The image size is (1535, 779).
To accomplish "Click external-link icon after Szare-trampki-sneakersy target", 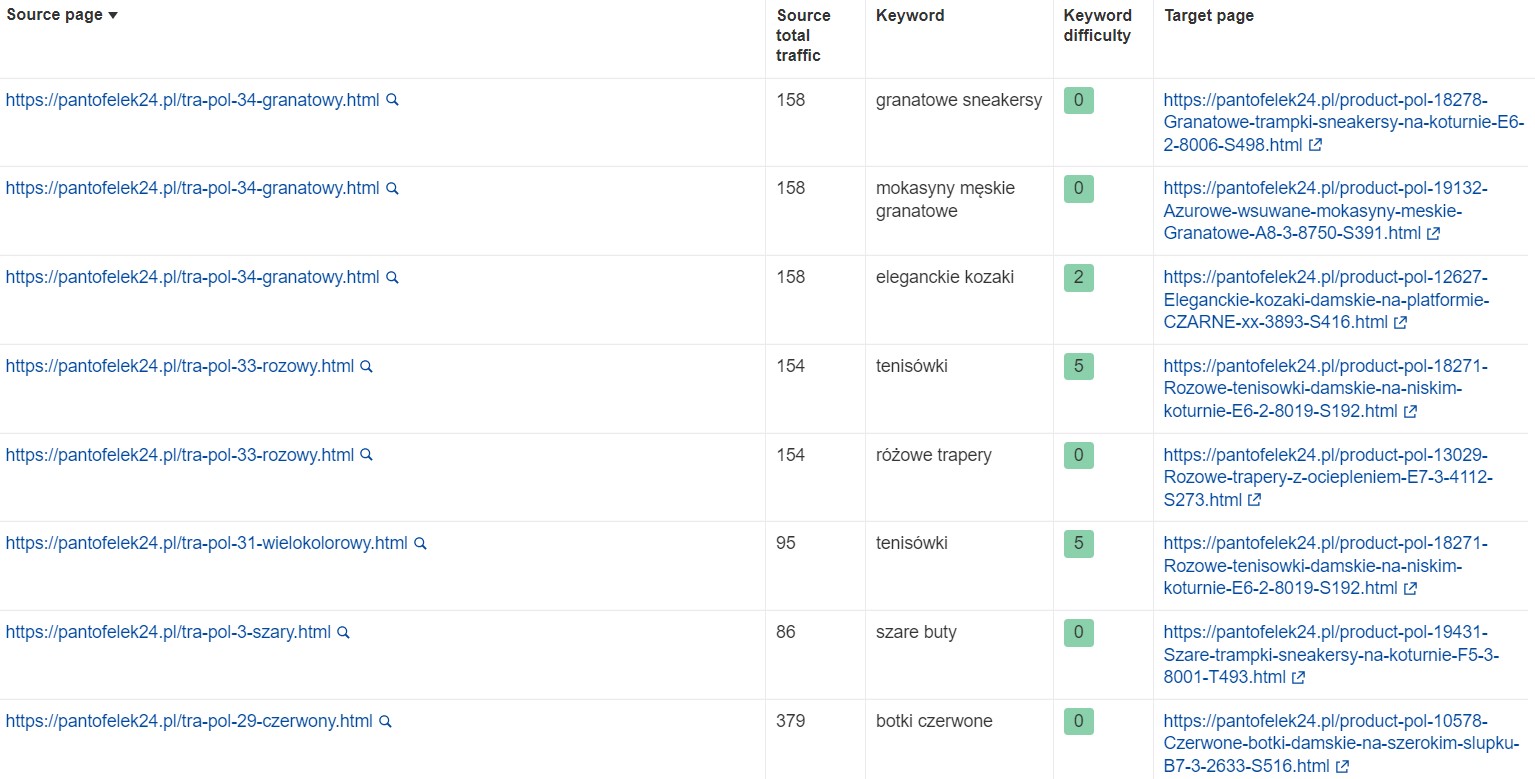I will pos(1299,677).
